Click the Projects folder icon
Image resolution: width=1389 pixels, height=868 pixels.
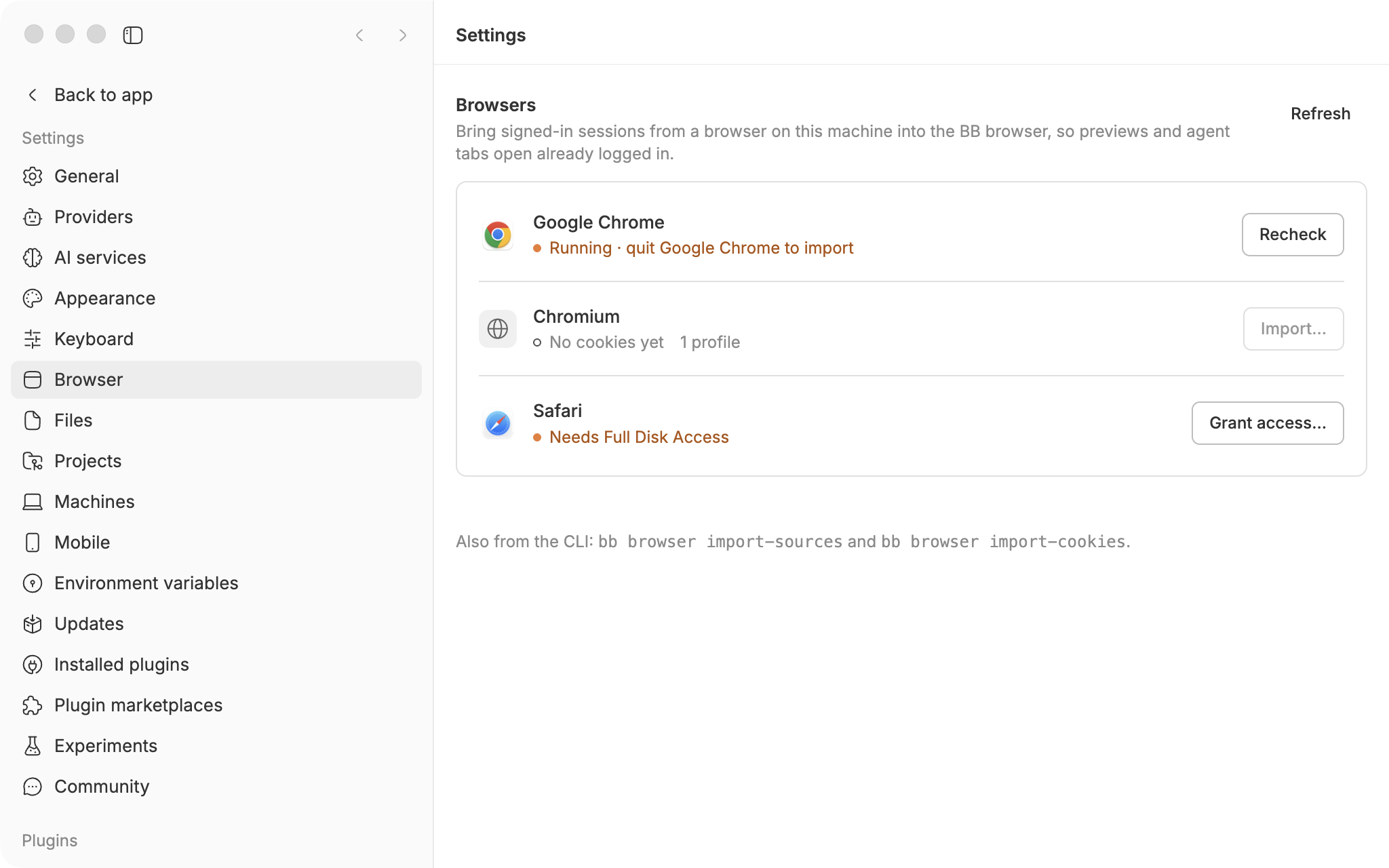(33, 461)
